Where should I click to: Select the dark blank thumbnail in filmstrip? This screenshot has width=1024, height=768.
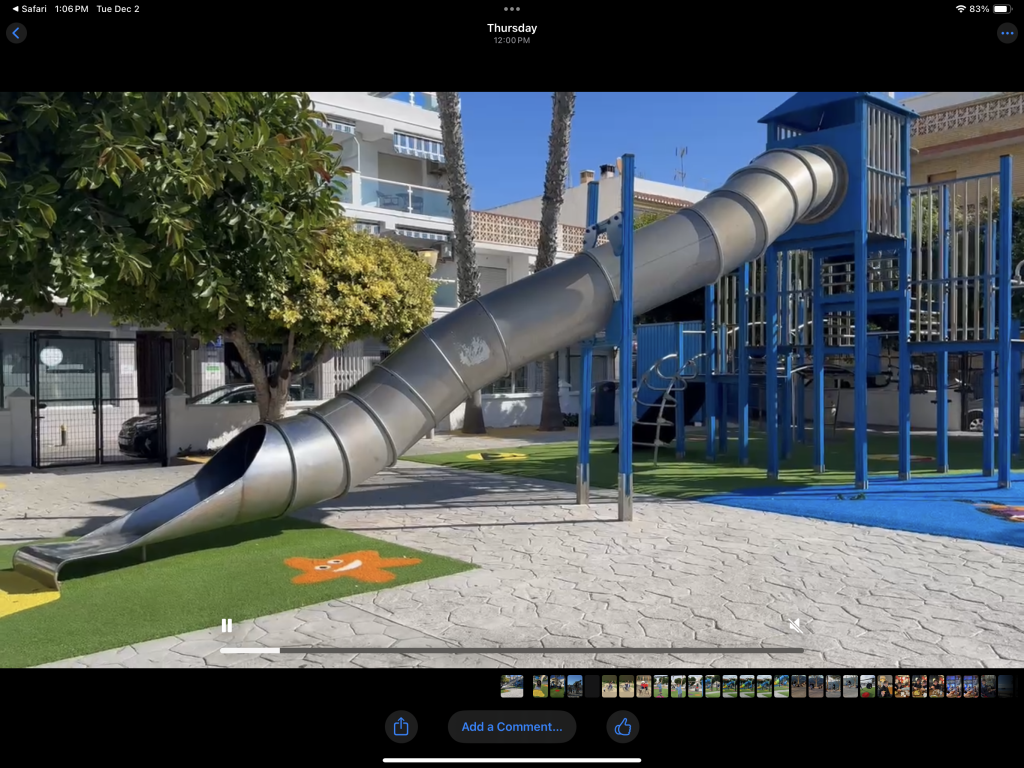(592, 686)
